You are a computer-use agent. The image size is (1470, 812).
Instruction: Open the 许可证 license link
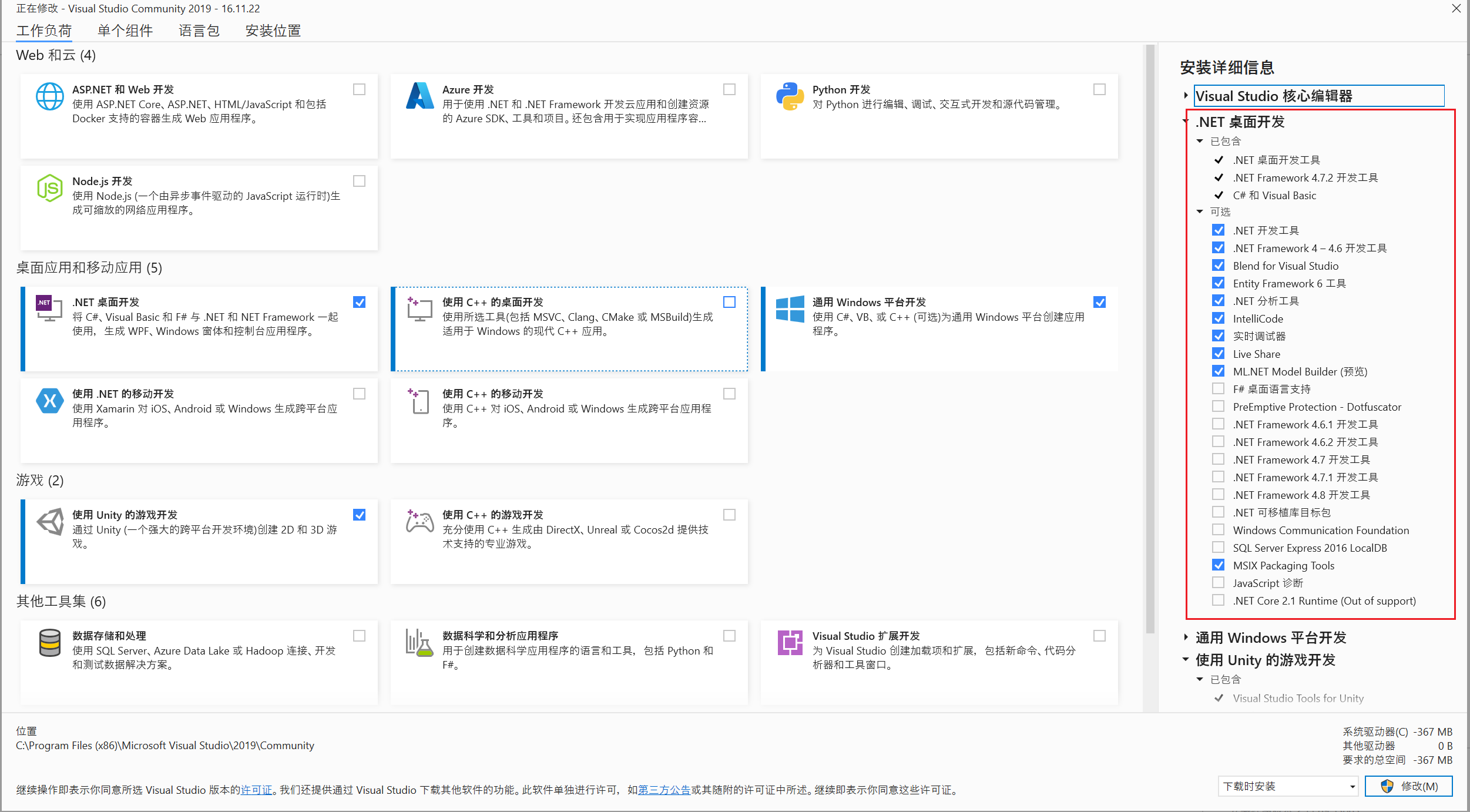[256, 790]
